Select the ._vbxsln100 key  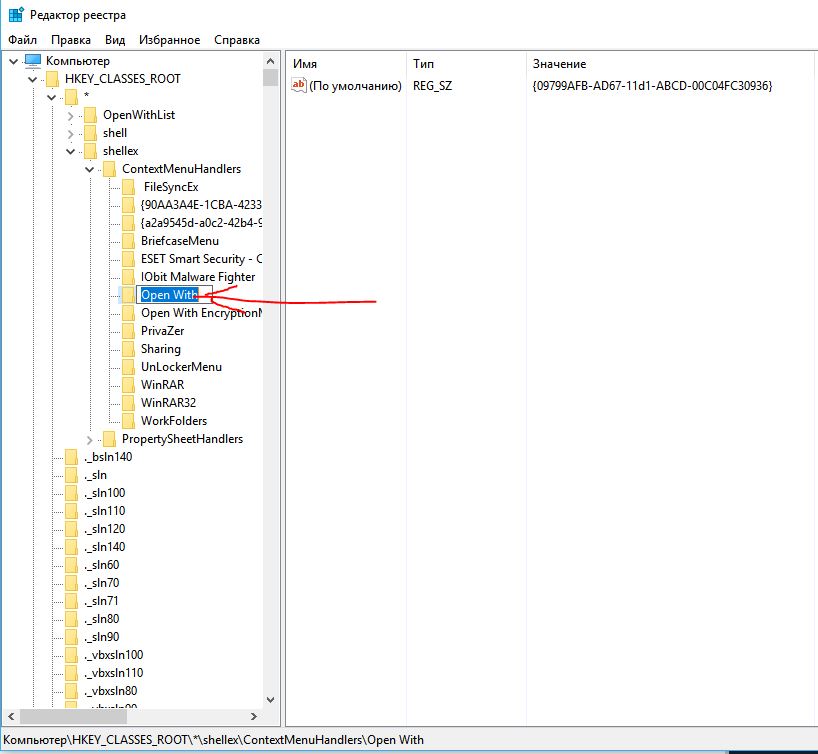click(x=113, y=655)
